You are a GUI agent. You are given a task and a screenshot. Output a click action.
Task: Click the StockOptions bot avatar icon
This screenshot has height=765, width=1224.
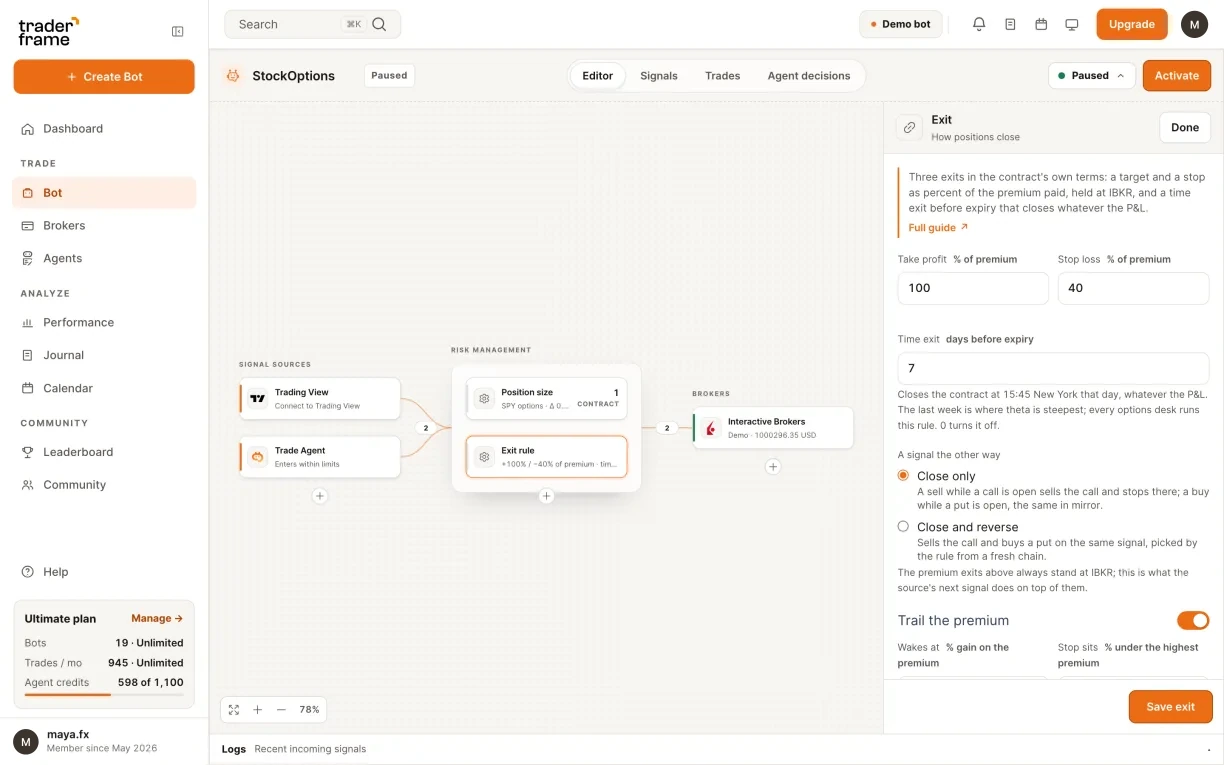tap(233, 75)
